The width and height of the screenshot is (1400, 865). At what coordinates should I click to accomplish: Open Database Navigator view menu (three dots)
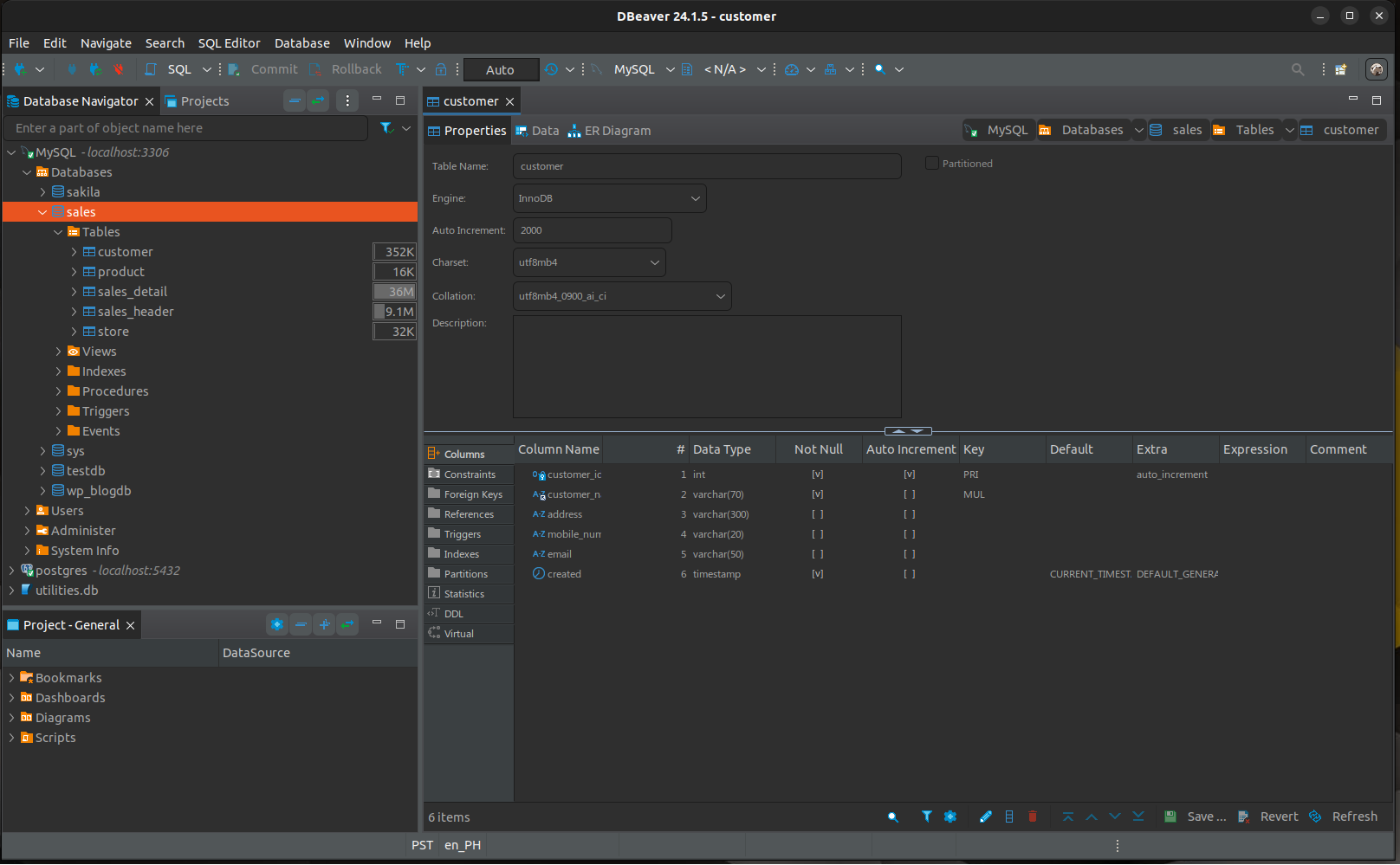coord(347,101)
